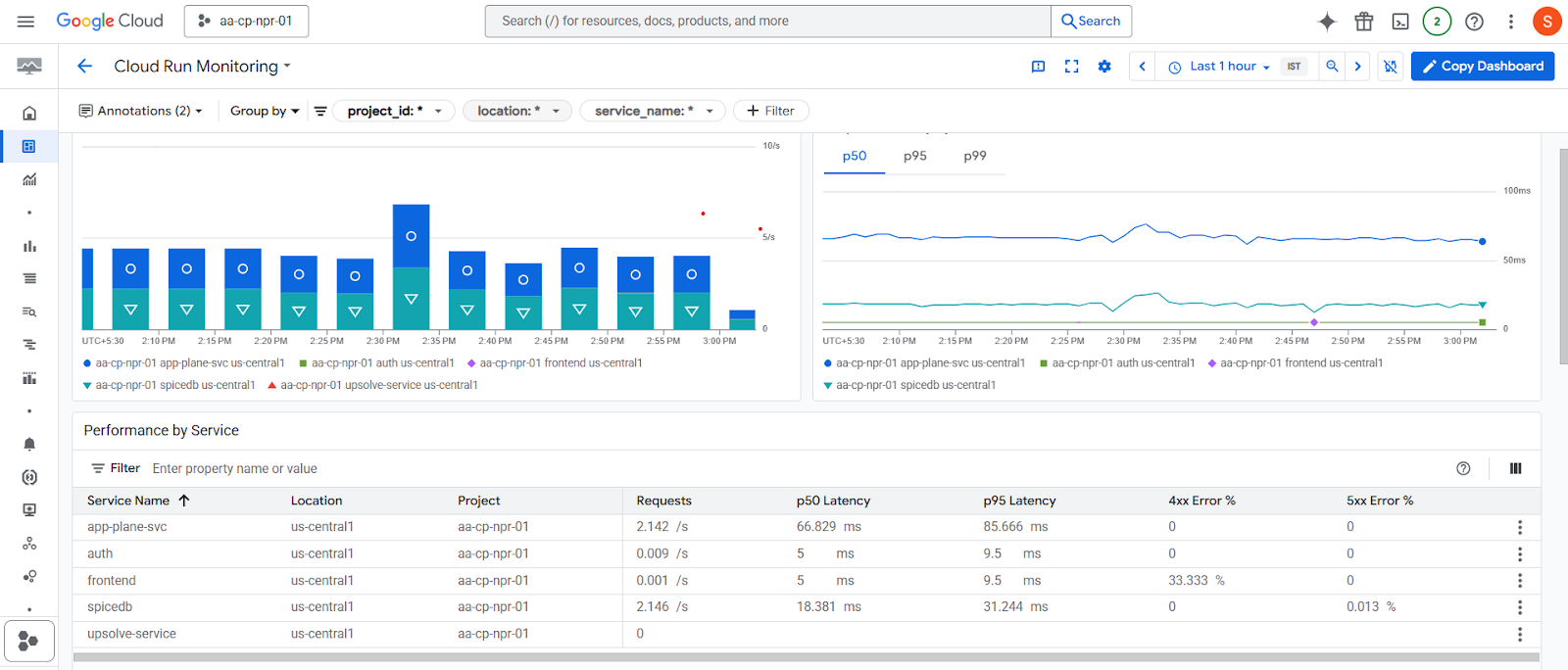Enter full screen mode for dashboard
Image resolution: width=1568 pixels, height=670 pixels.
pyautogui.click(x=1071, y=67)
